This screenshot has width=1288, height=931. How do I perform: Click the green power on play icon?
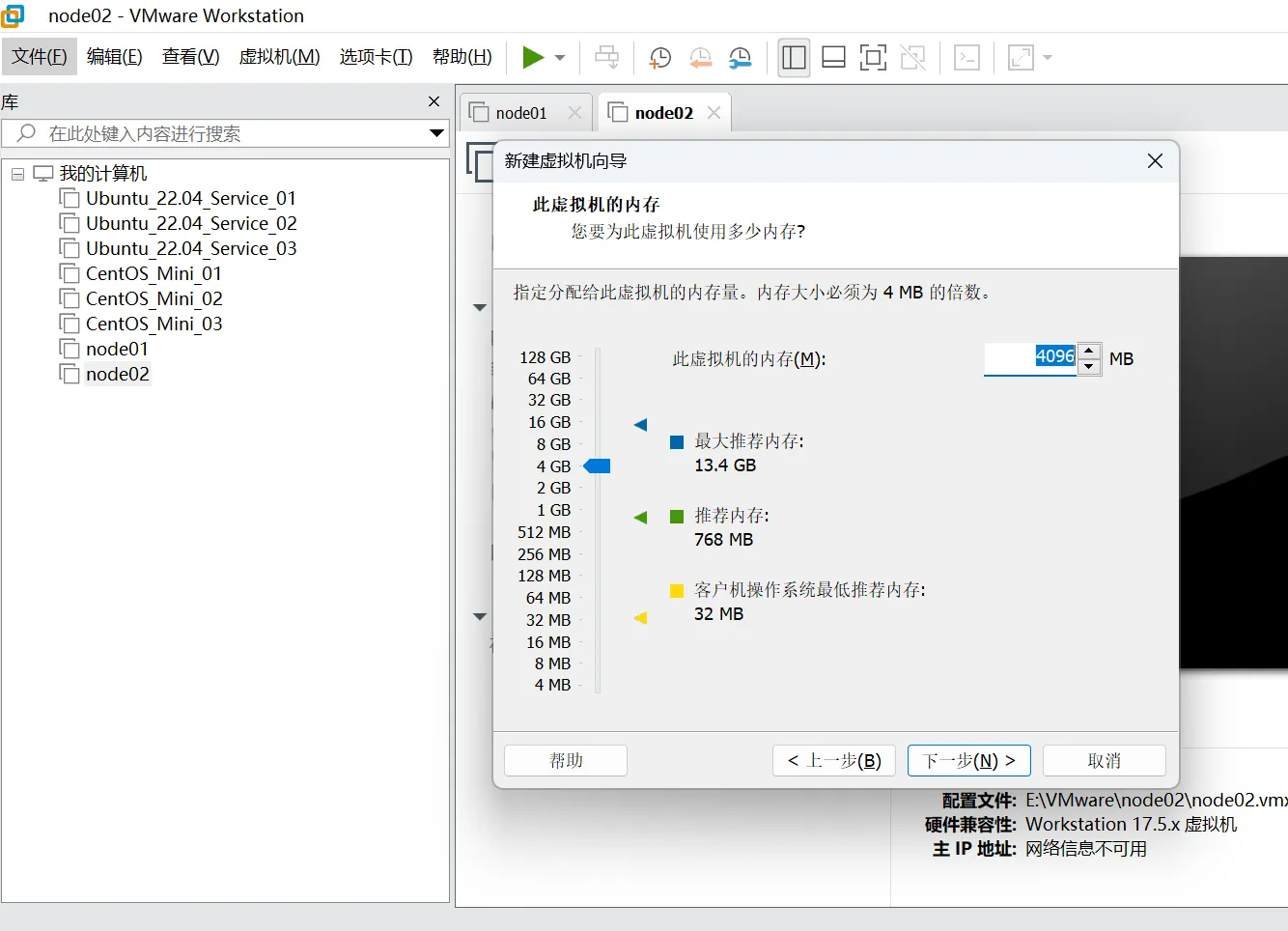pos(533,58)
